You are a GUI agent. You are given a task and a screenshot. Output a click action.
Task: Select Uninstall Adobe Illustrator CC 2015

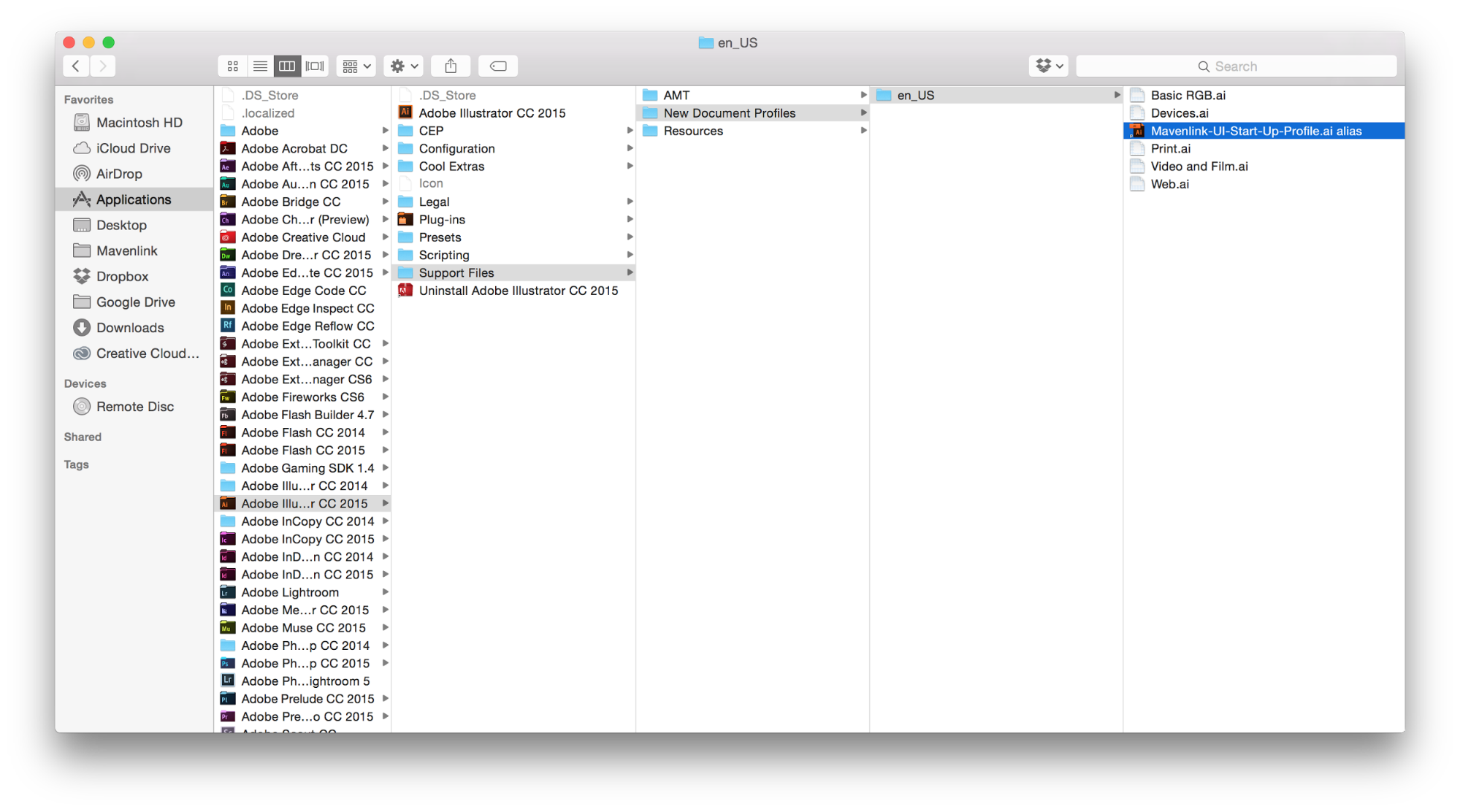coord(514,291)
